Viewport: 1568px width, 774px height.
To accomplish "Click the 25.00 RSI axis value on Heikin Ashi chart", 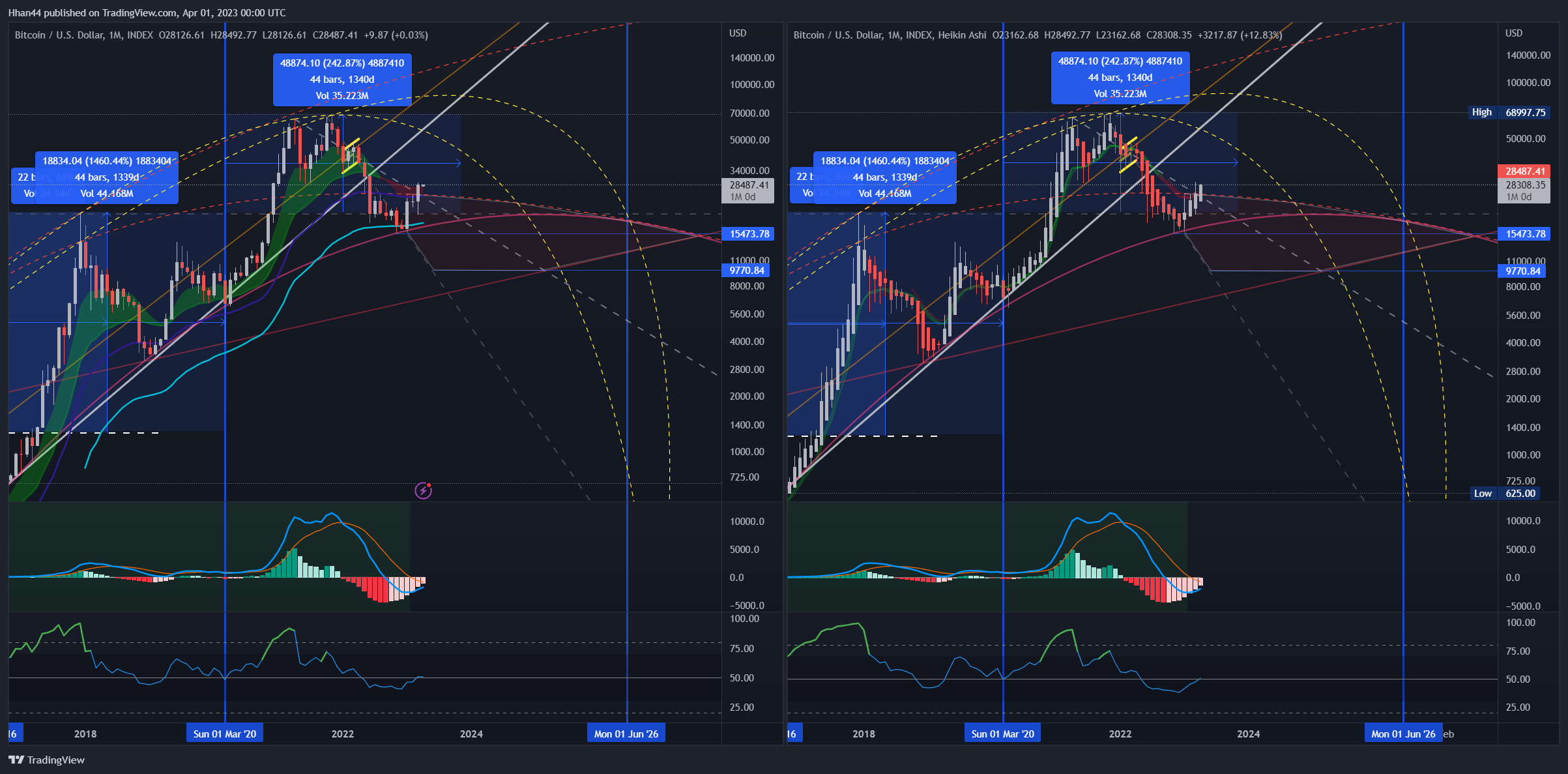I will (1518, 707).
